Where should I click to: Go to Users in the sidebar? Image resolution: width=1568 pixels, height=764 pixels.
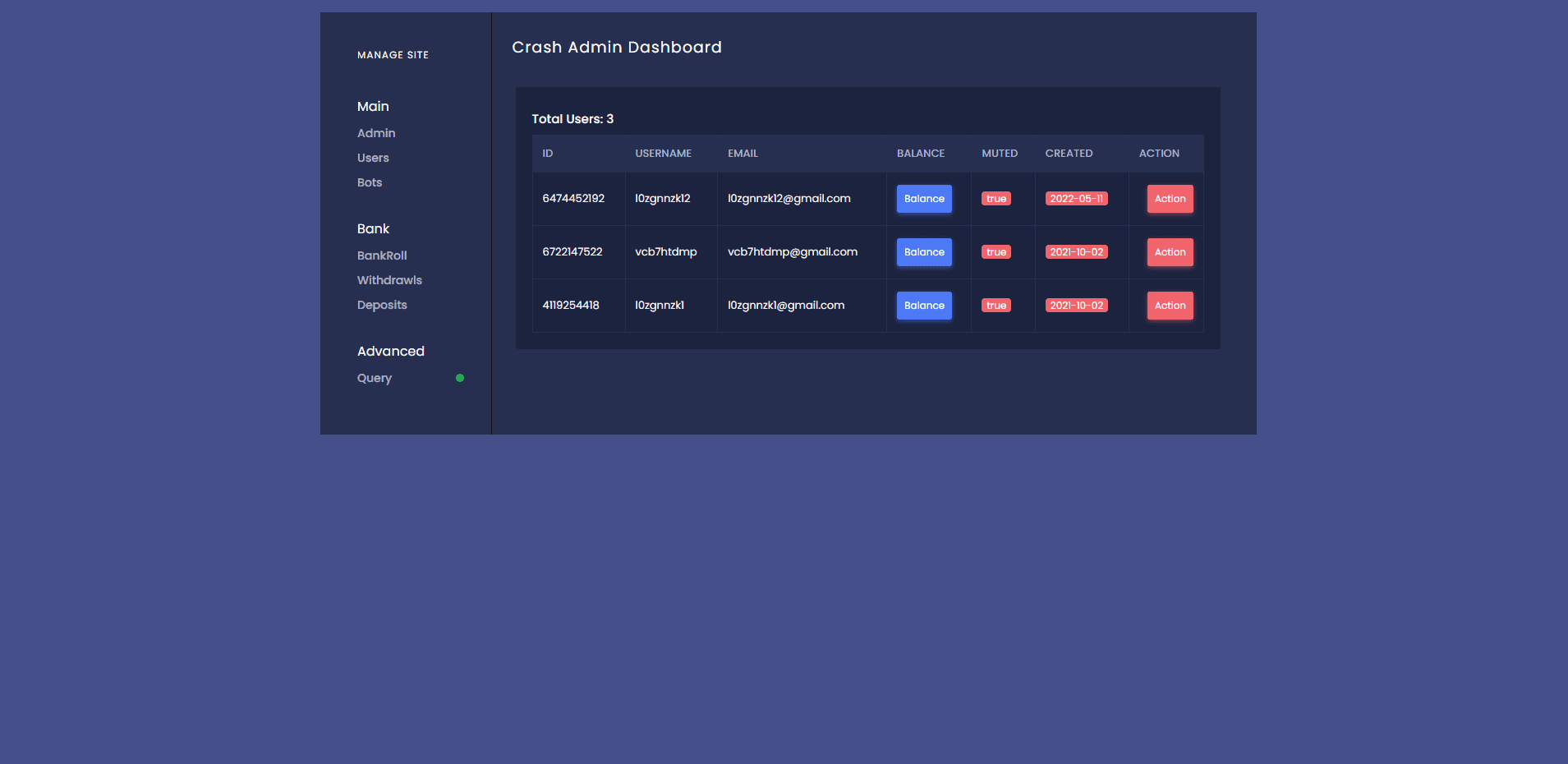pos(373,158)
